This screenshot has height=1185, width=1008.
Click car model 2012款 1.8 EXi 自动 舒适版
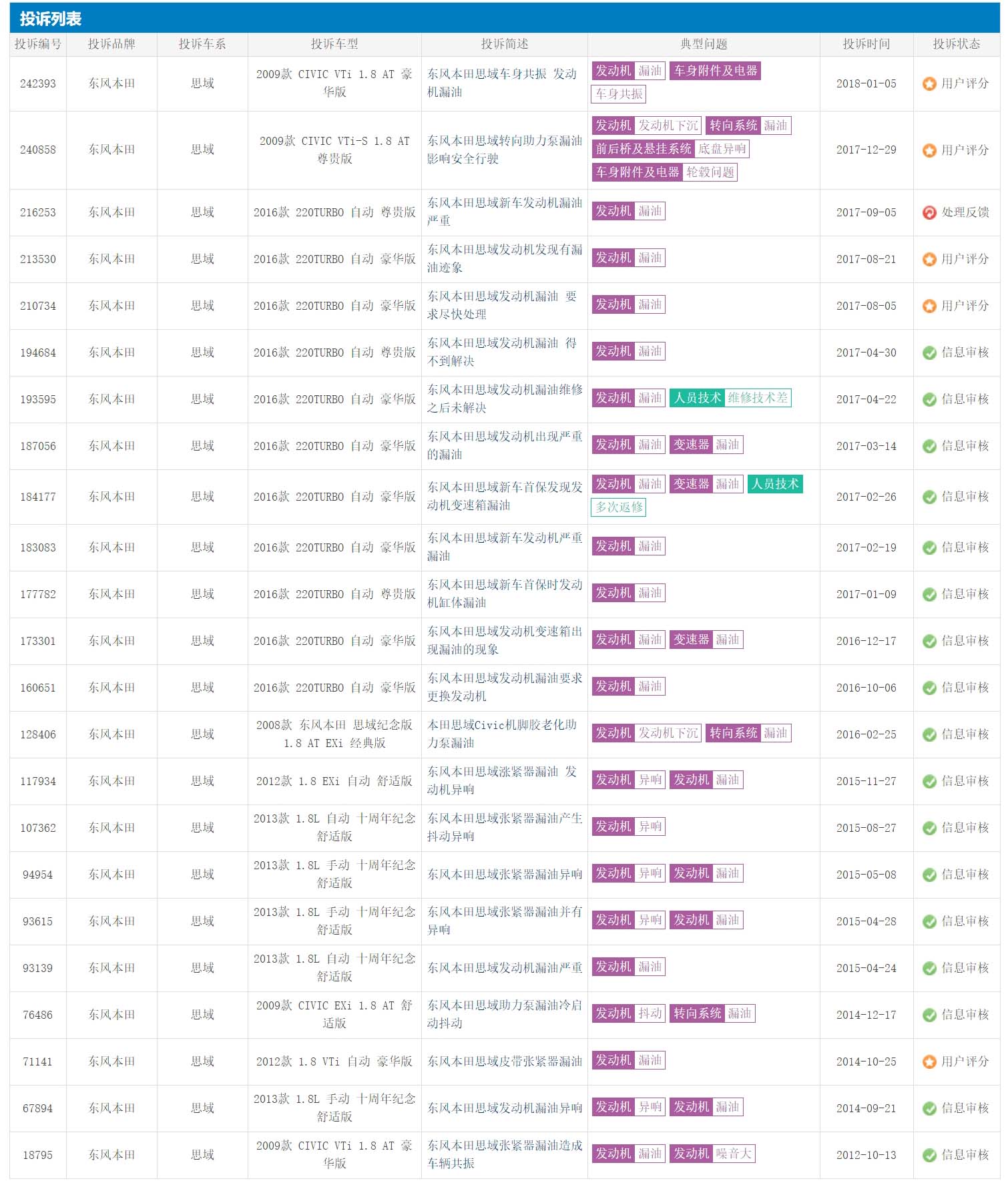click(x=334, y=781)
